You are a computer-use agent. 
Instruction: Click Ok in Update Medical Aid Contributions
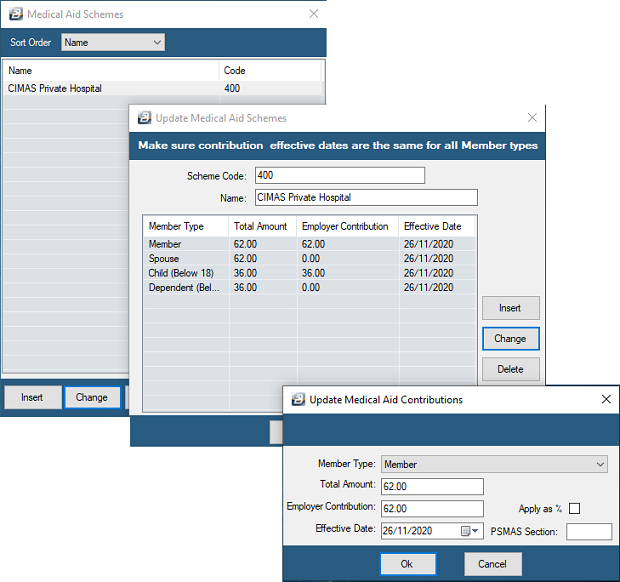click(x=408, y=564)
